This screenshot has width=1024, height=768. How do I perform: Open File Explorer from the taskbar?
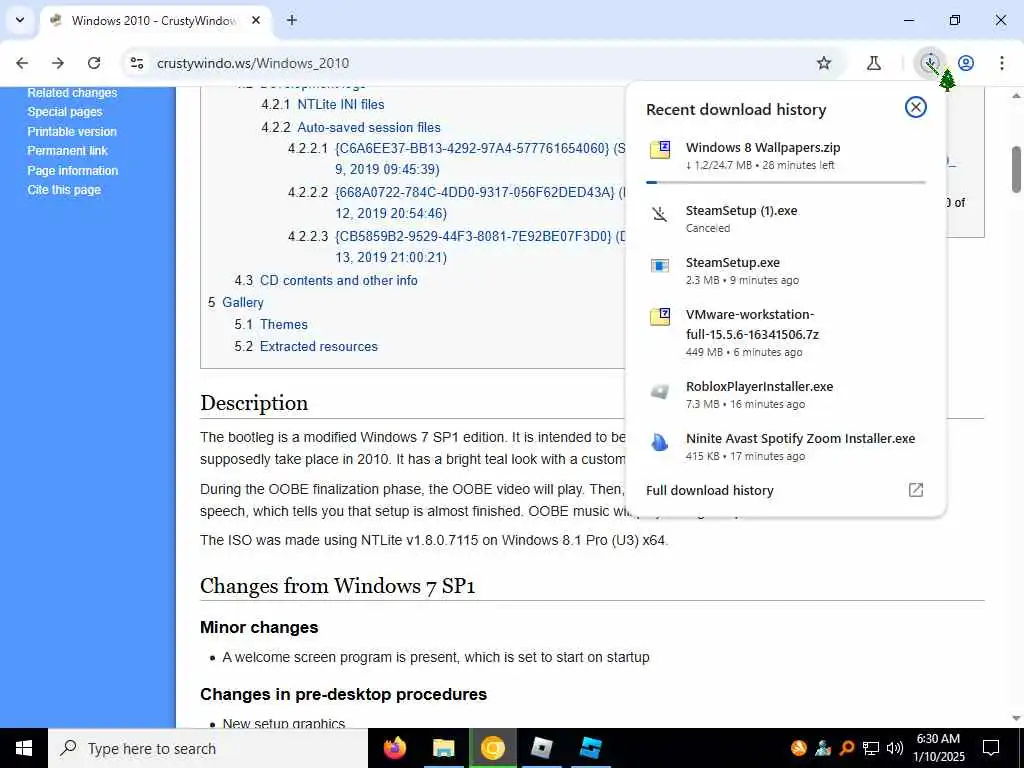pyautogui.click(x=443, y=748)
